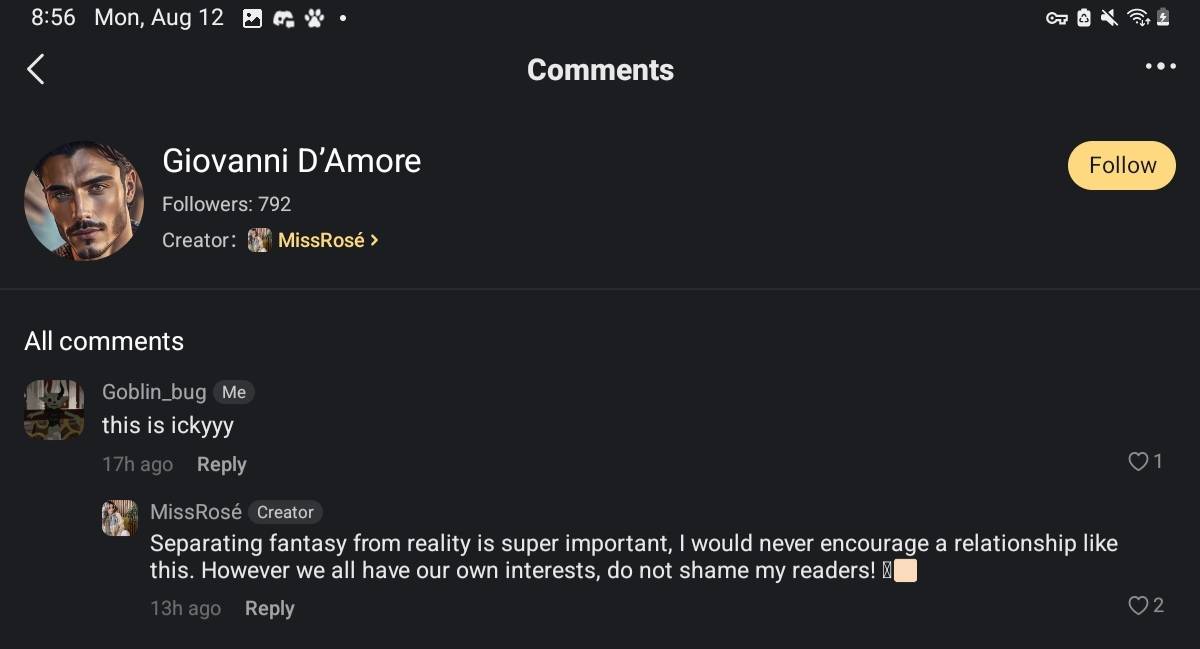Tap the paw notification icon
Screen dimensions: 1200x649
click(x=314, y=18)
